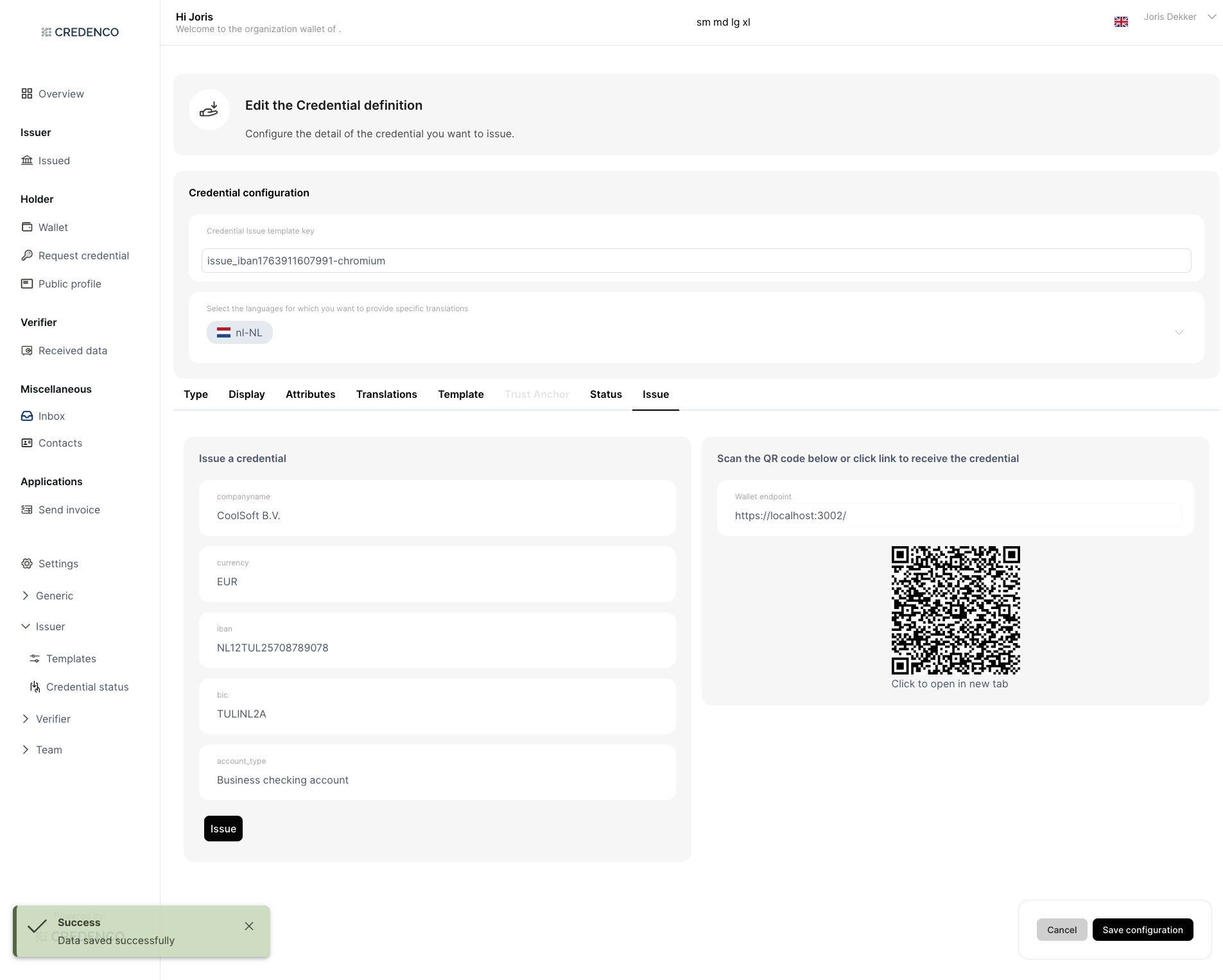Image resolution: width=1223 pixels, height=980 pixels.
Task: Click the Issued bank icon
Action: (26, 160)
